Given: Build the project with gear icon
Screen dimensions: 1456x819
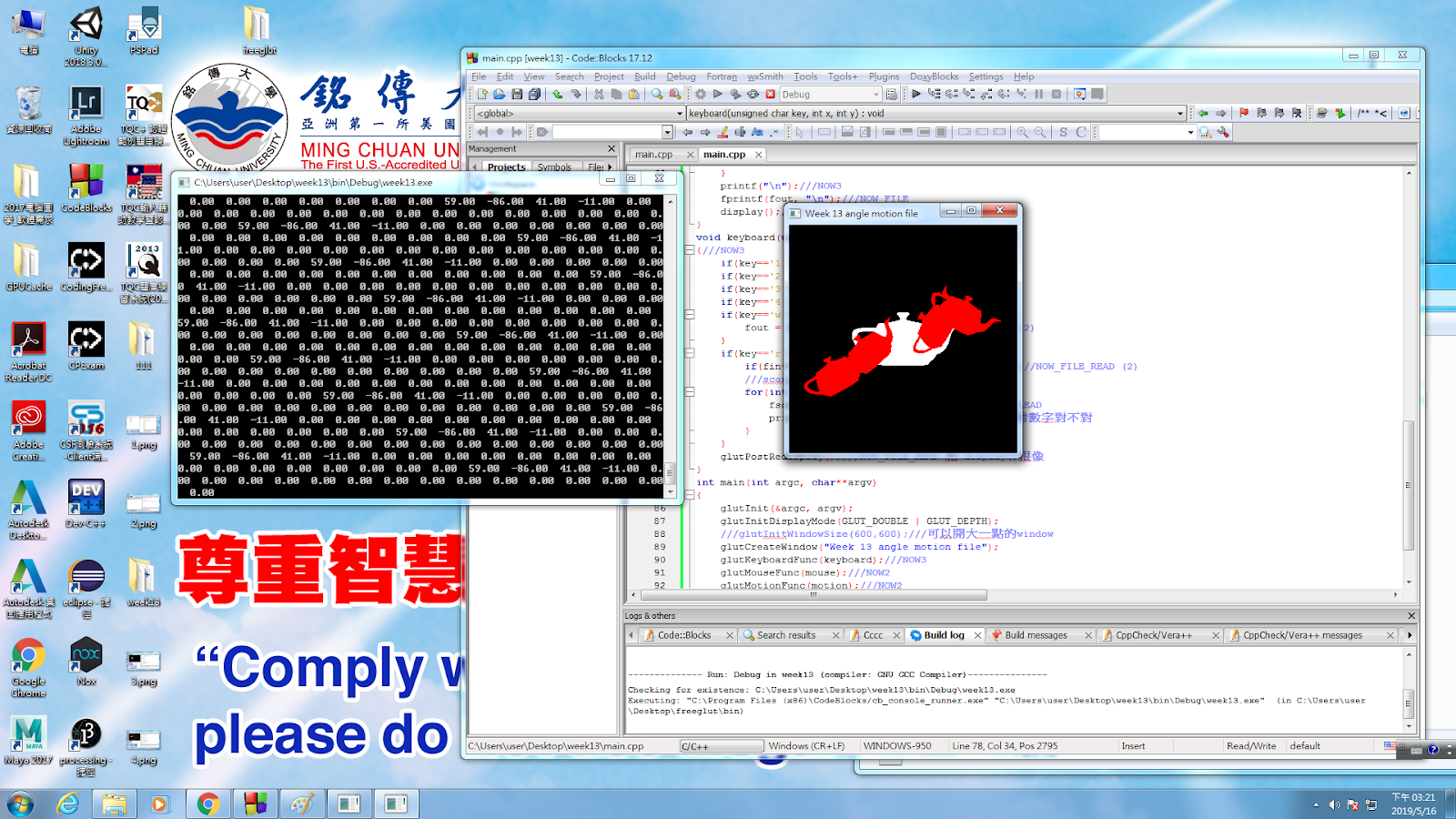Looking at the screenshot, I should 701,94.
